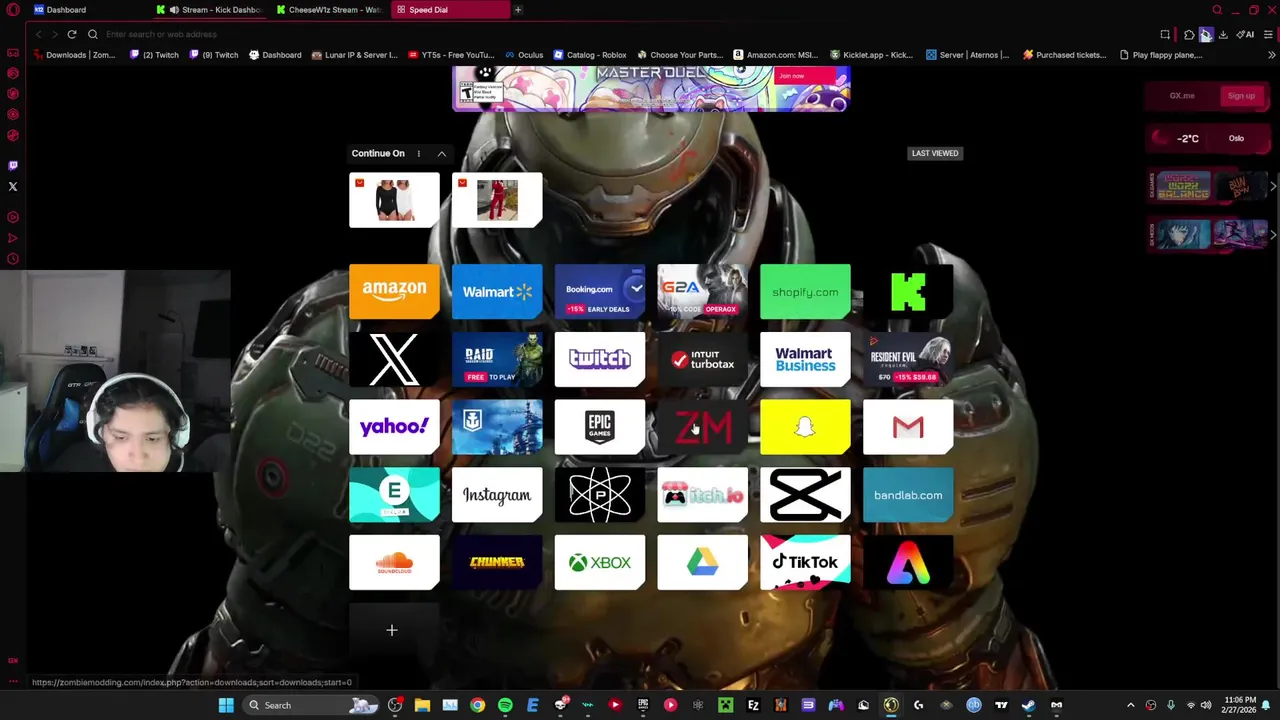The image size is (1280, 720).
Task: Open the Epic Games speed dial tile
Action: pos(600,427)
